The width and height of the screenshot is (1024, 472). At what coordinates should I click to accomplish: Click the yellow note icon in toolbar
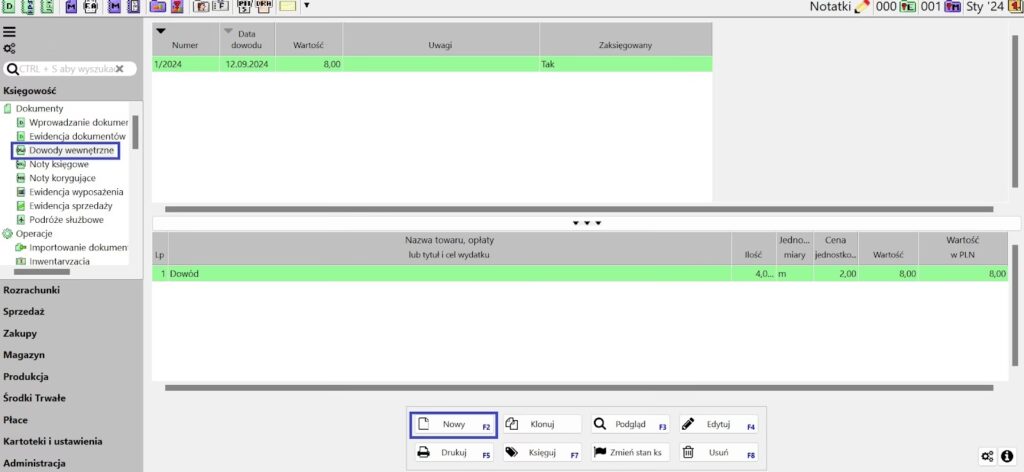(x=287, y=7)
